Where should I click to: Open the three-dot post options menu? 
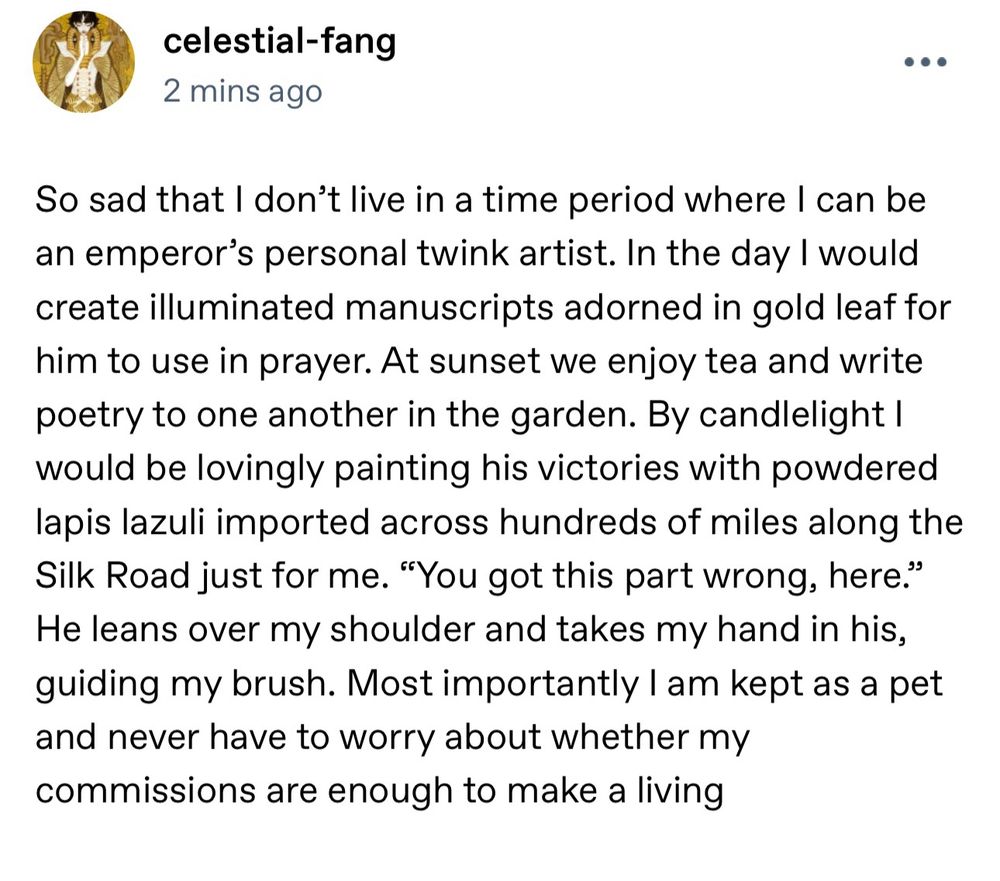point(925,62)
